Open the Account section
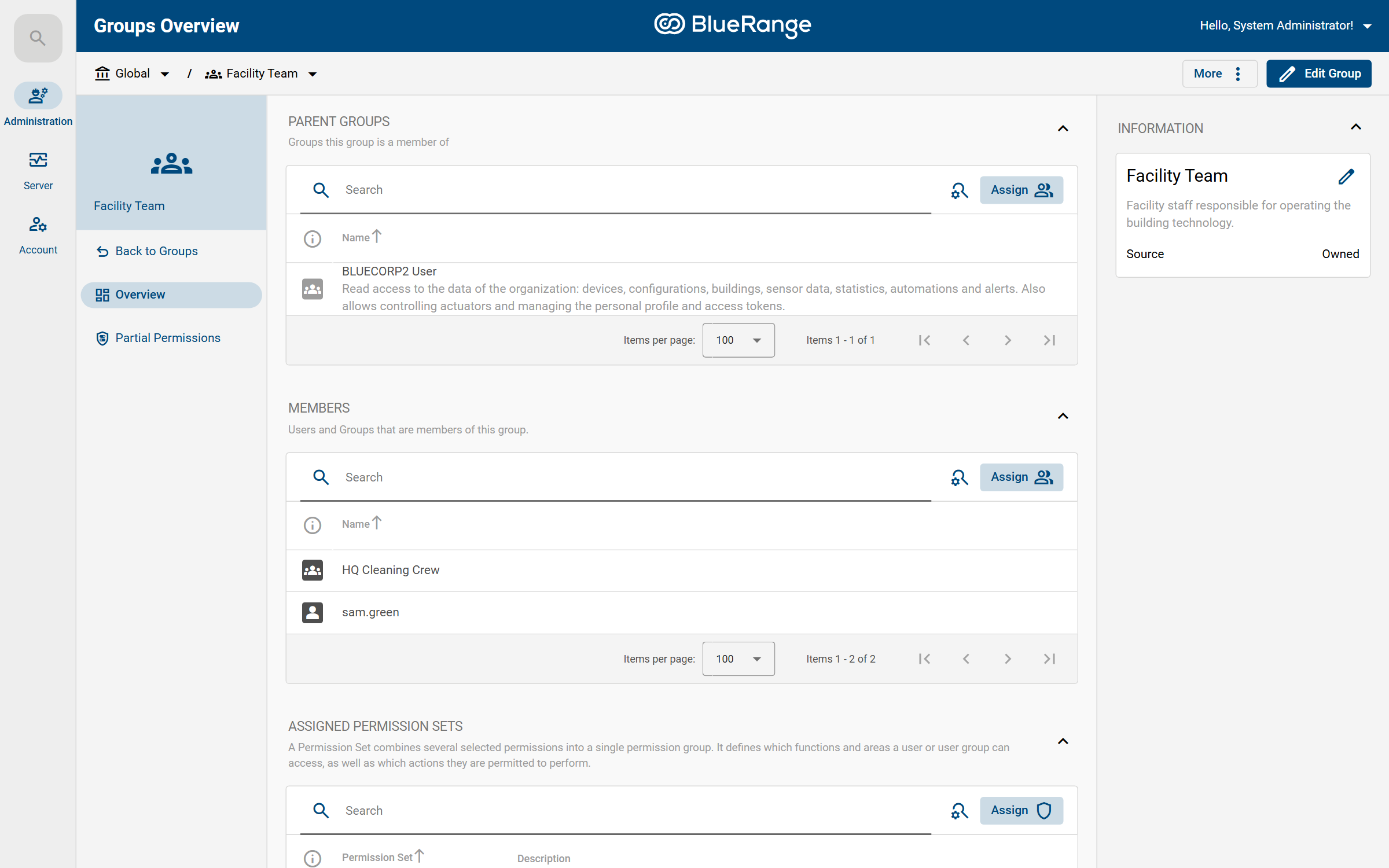The width and height of the screenshot is (1389, 868). pyautogui.click(x=38, y=235)
